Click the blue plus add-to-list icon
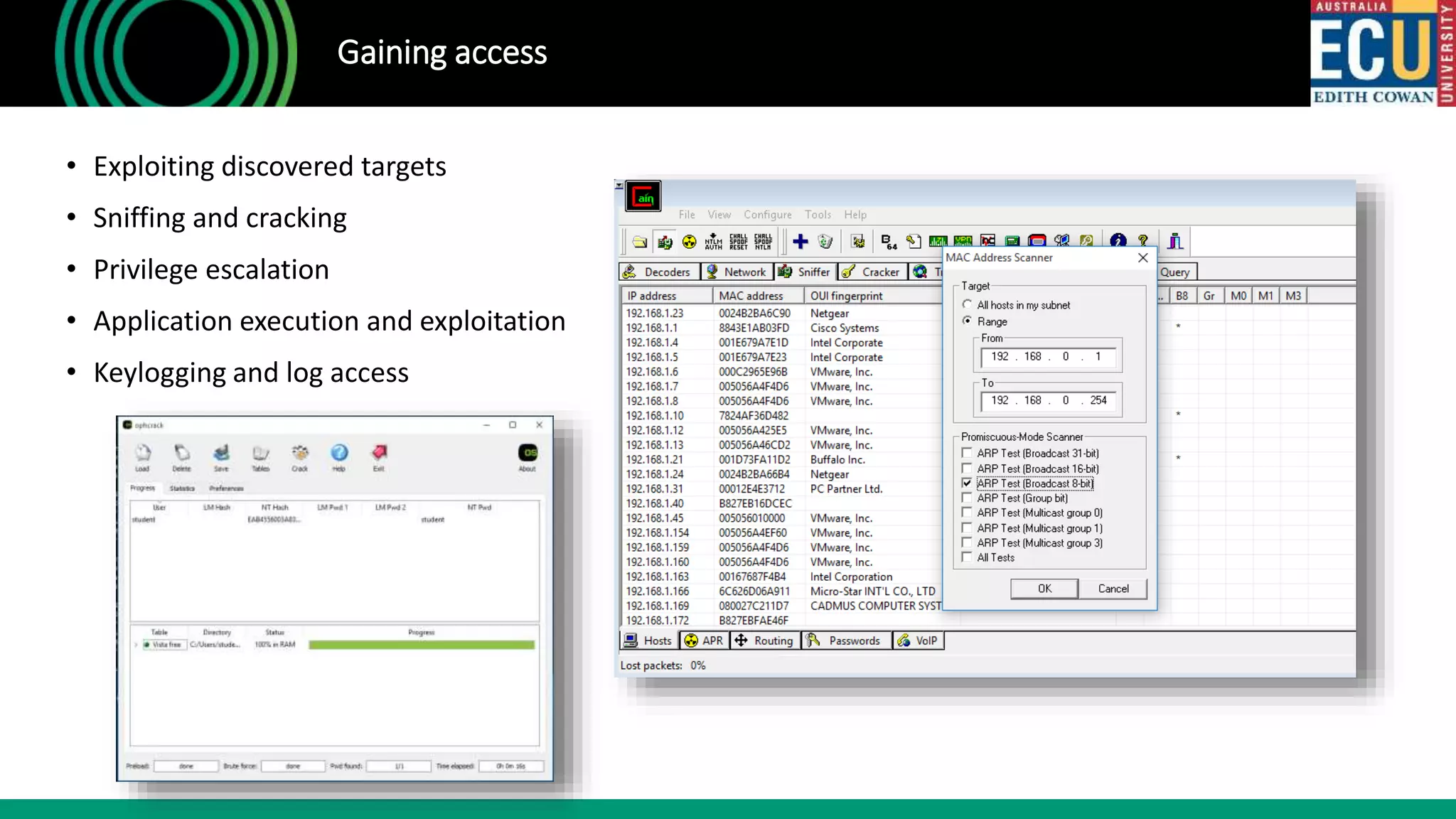Screen dimensions: 1456x819 (801, 242)
